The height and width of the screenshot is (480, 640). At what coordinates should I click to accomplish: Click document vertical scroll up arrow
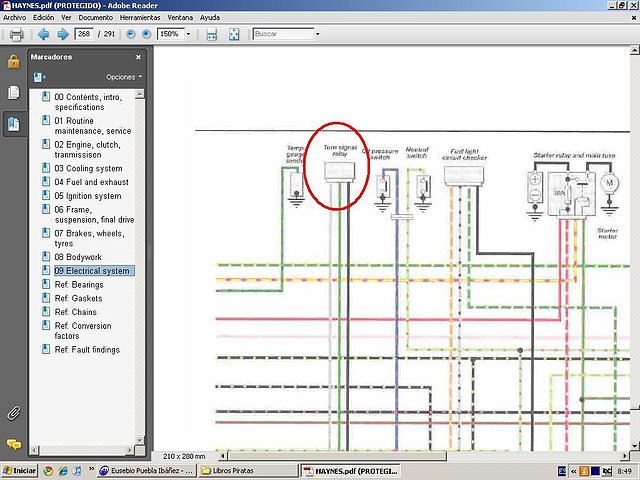coord(635,51)
